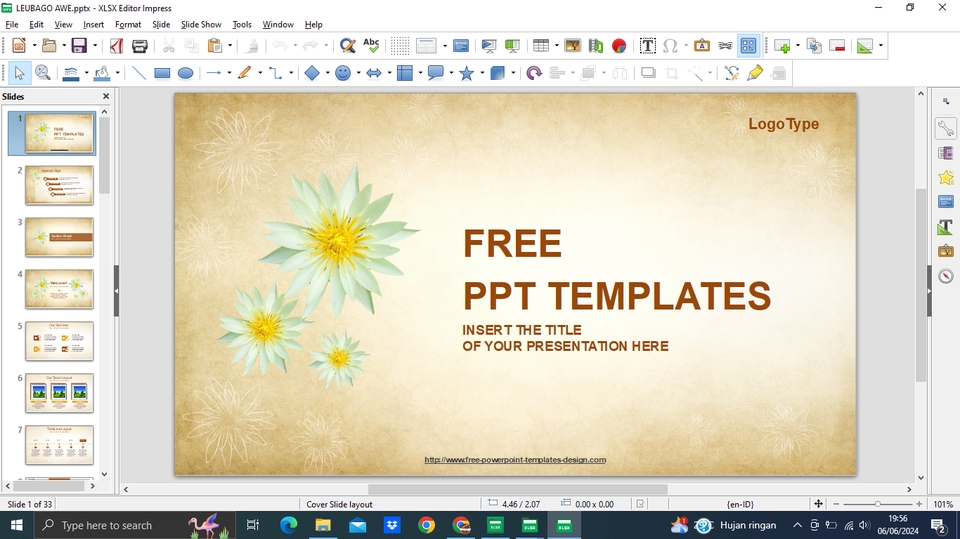960x539 pixels.
Task: Start slide show from current slide
Action: point(512,46)
